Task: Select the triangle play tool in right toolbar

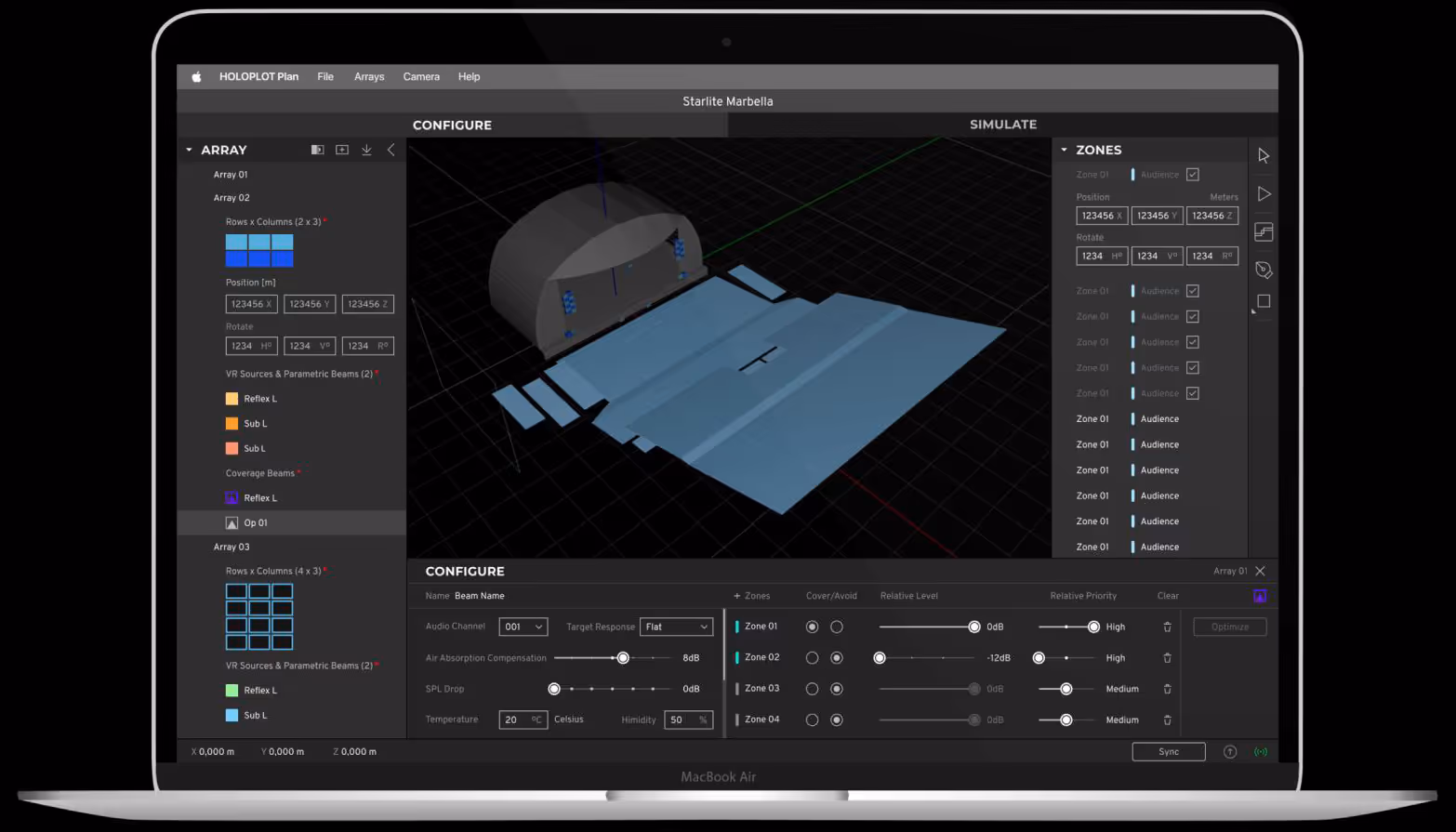Action: [1264, 194]
